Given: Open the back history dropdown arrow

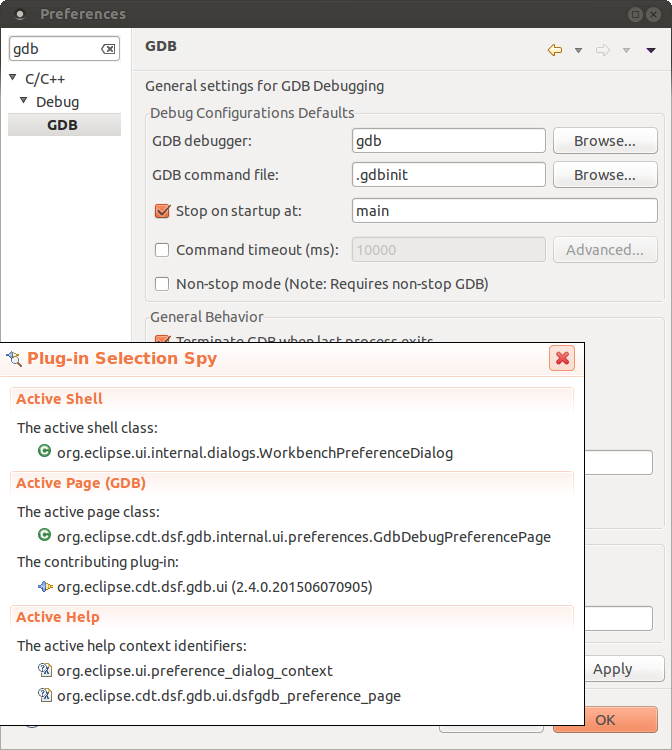Looking at the screenshot, I should point(578,51).
